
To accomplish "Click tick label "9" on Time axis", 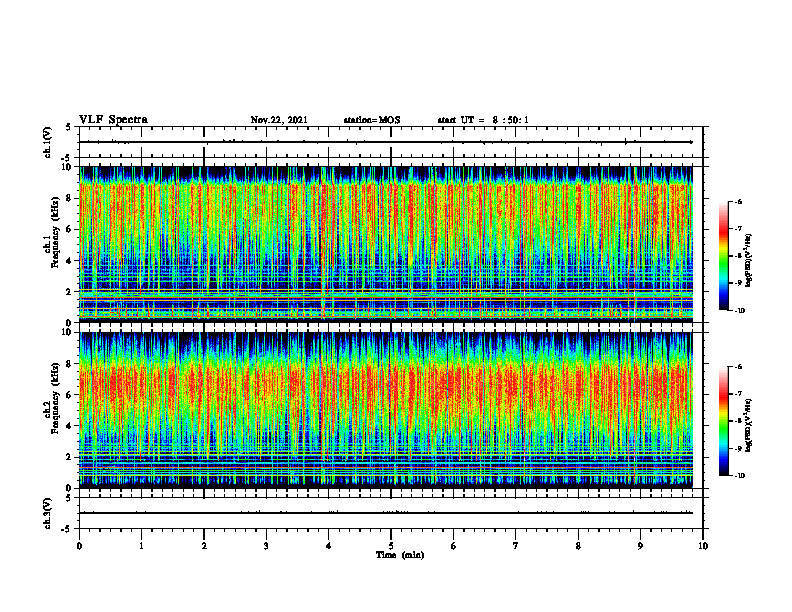I will coord(640,546).
